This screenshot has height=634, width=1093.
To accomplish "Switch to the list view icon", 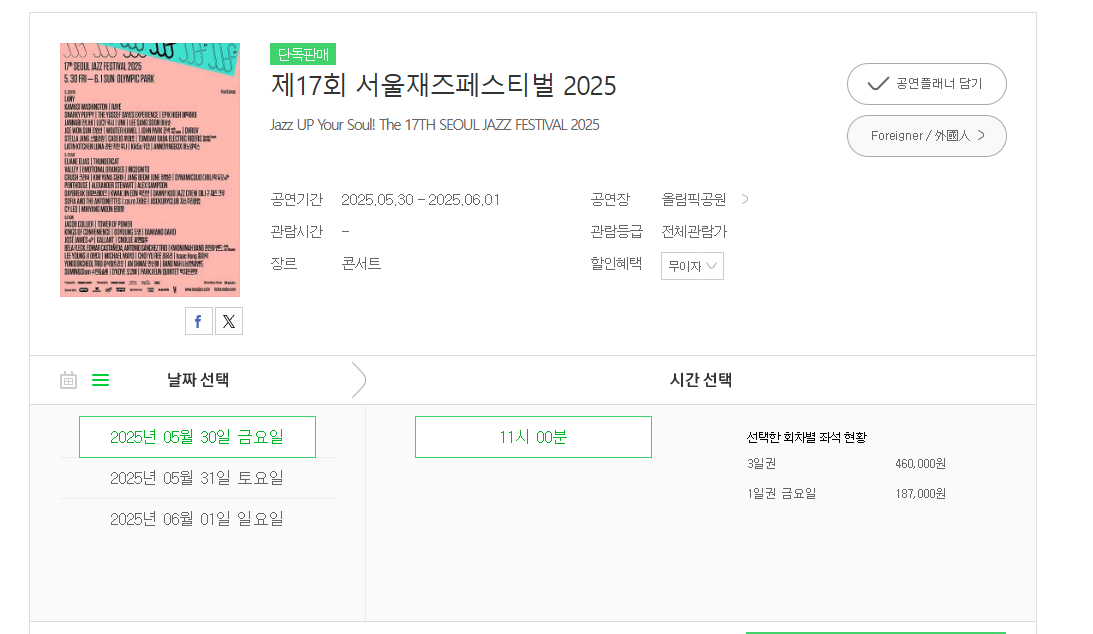I will click(100, 380).
